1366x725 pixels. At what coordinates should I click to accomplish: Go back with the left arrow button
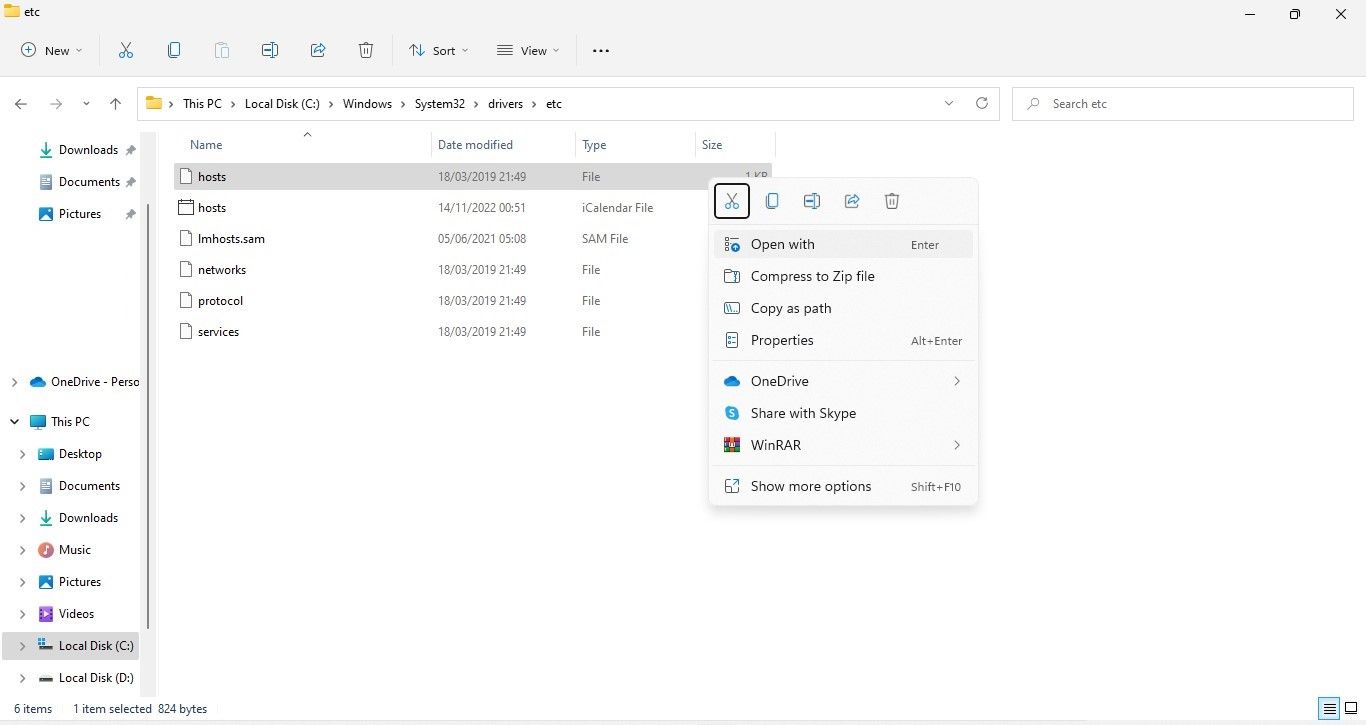tap(21, 103)
